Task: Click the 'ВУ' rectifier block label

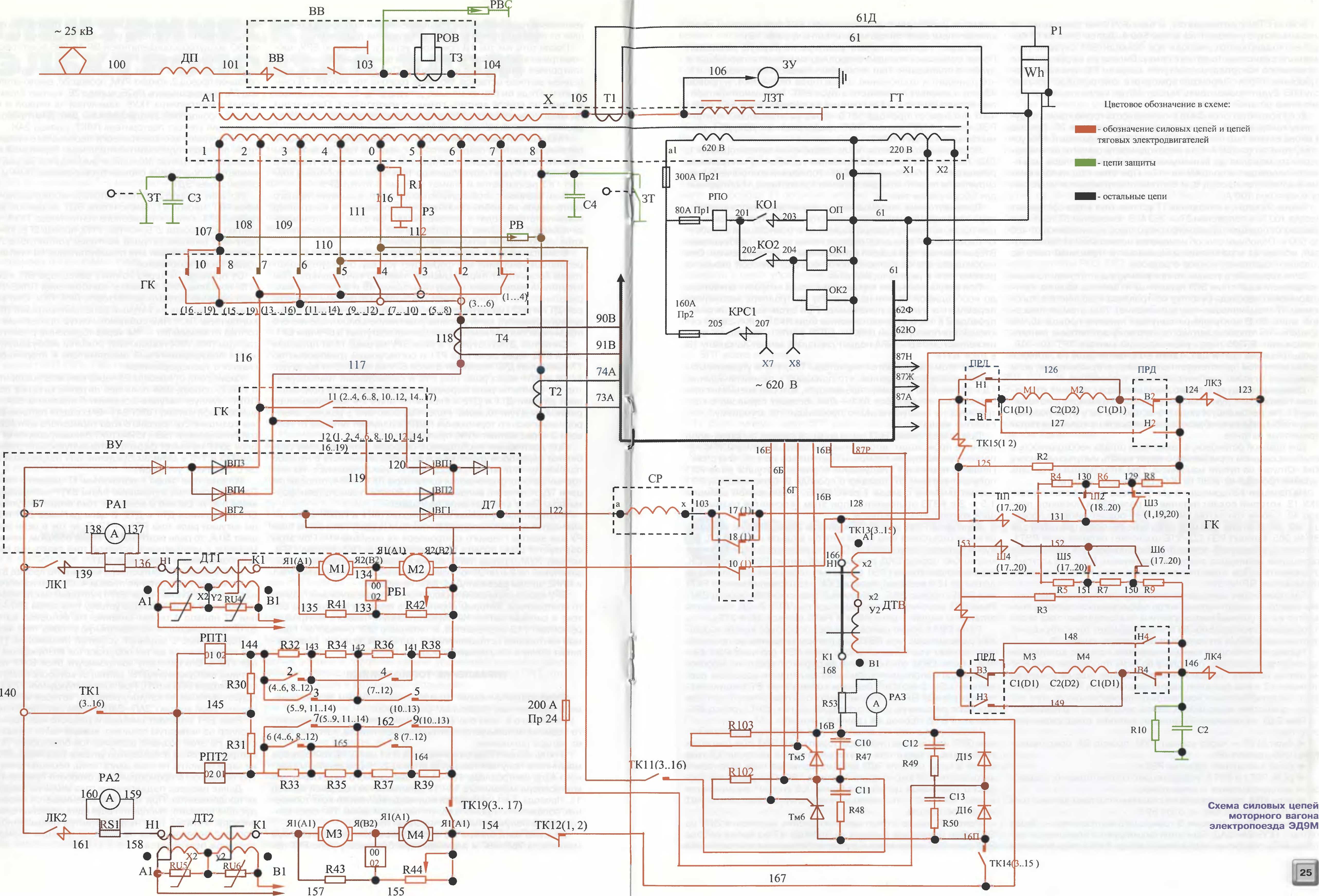Action: tap(115, 444)
